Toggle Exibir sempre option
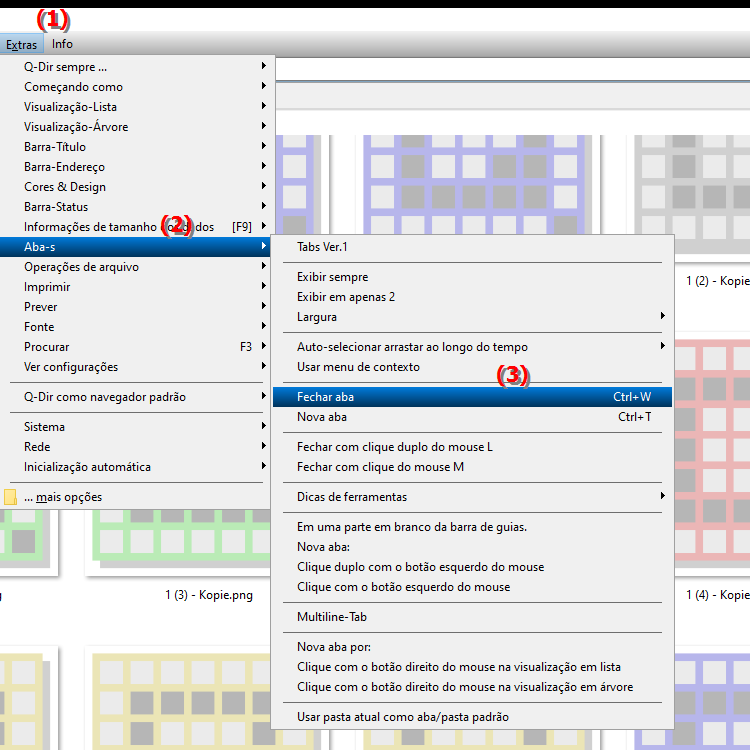The height and width of the screenshot is (750, 750). click(x=472, y=277)
